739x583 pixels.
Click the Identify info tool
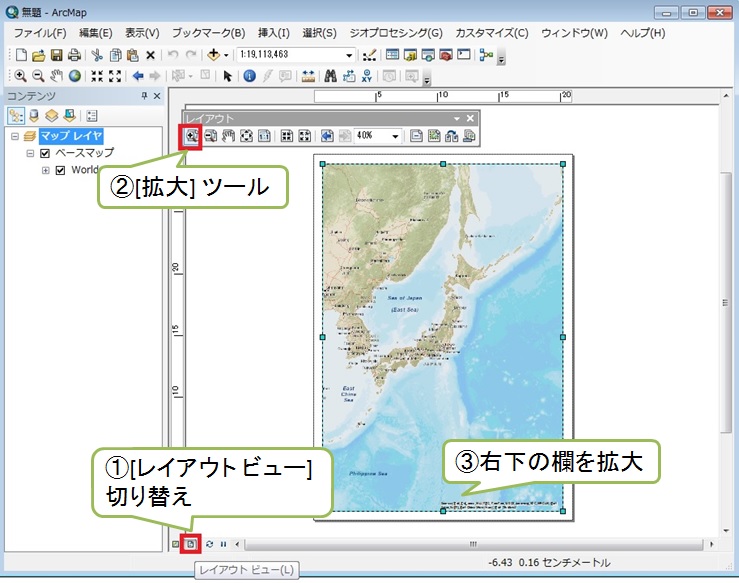[249, 76]
